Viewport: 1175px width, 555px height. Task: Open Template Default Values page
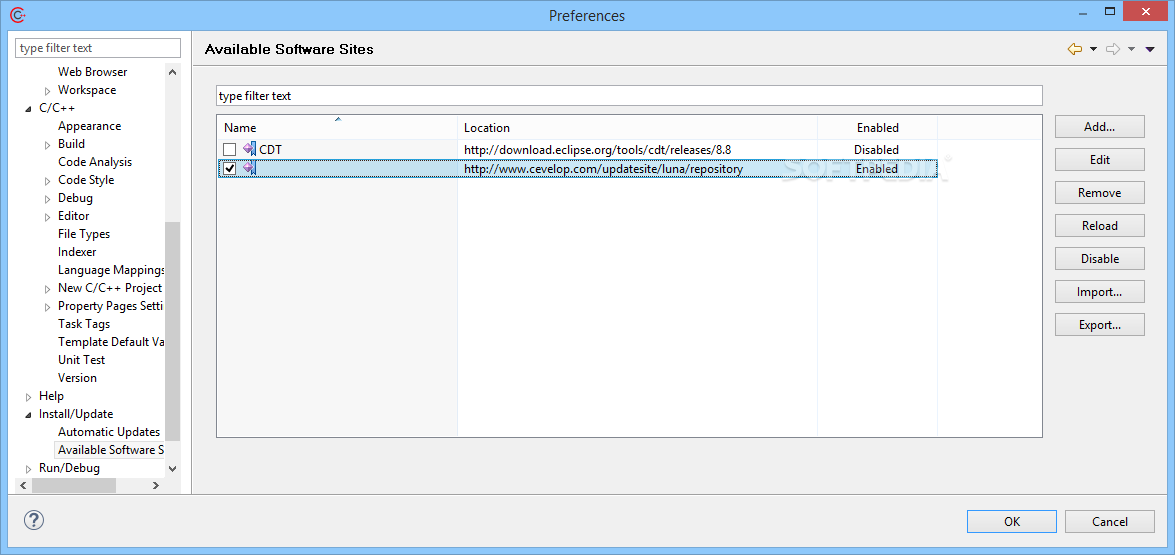111,342
